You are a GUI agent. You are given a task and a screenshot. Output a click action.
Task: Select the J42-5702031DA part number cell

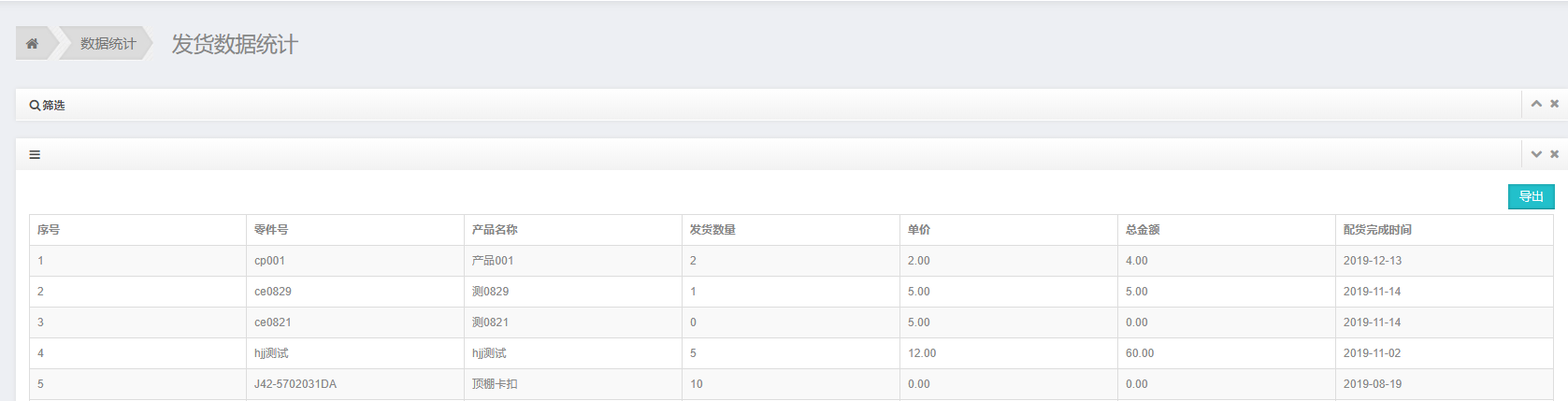(x=295, y=384)
